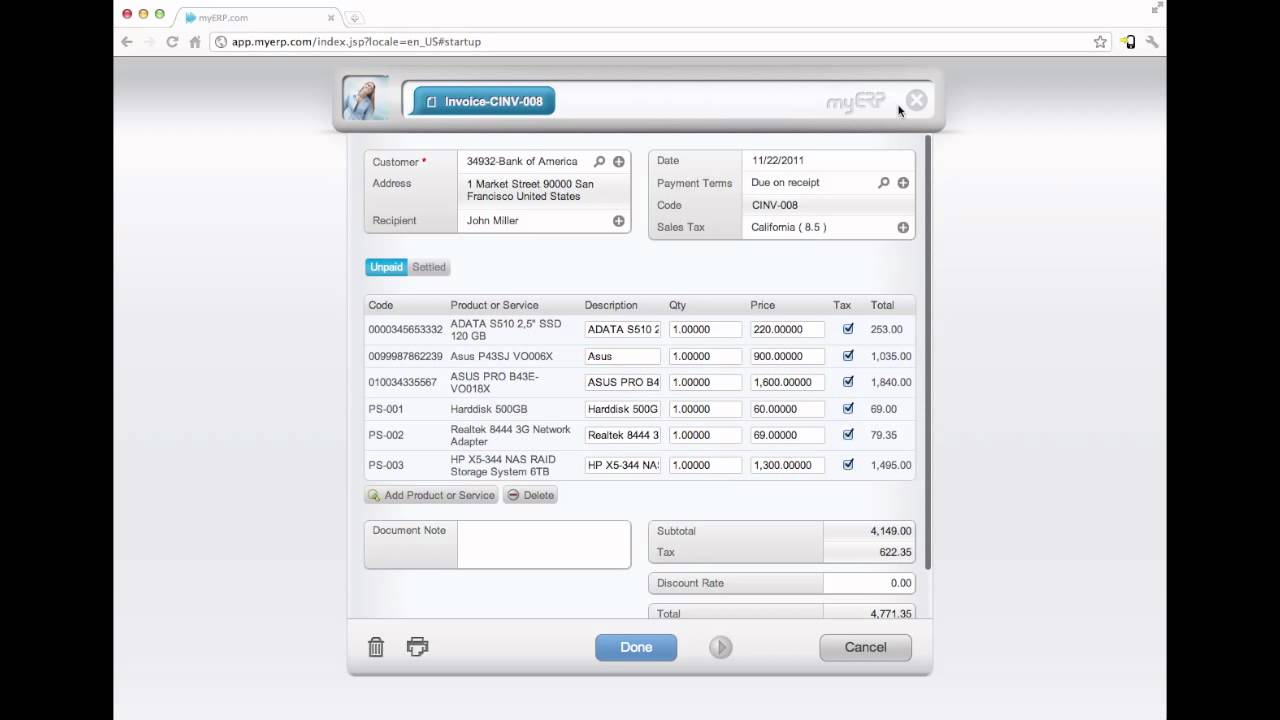This screenshot has width=1280, height=720.
Task: Edit quantity for Realtek 8444 row
Action: [x=706, y=435]
